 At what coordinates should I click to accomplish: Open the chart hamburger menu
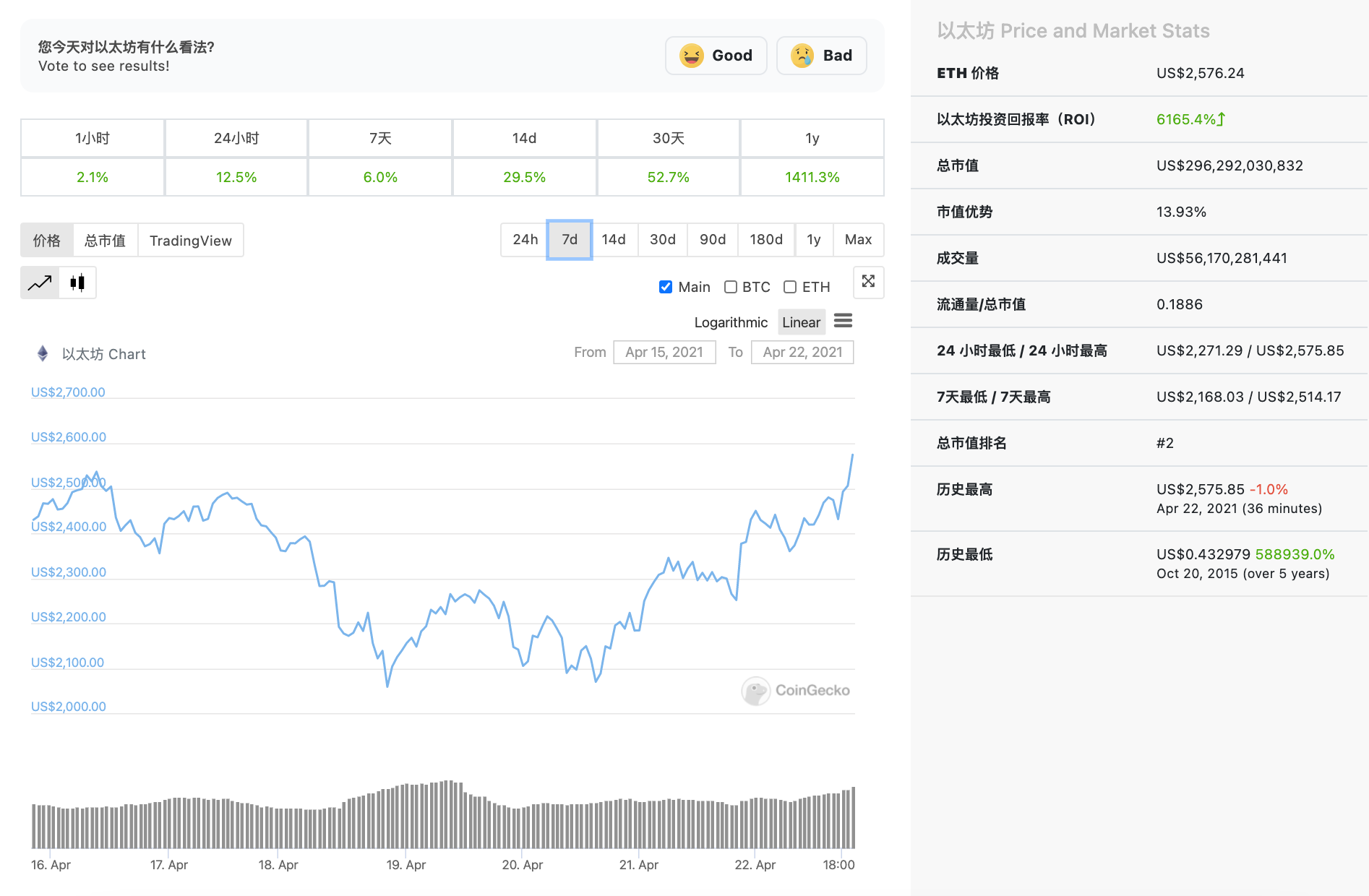tap(843, 322)
